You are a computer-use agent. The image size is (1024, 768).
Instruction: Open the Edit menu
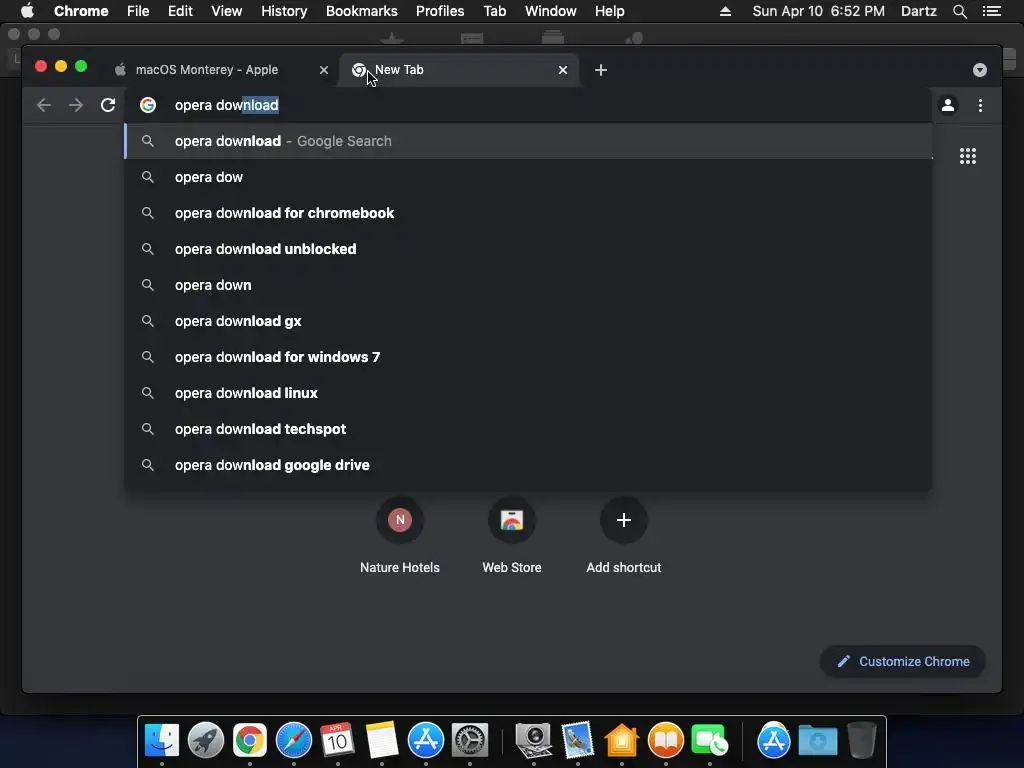click(180, 11)
